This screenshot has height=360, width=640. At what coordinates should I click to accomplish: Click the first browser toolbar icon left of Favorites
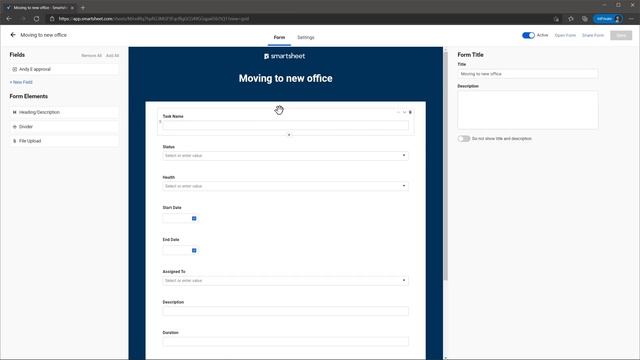coord(556,19)
